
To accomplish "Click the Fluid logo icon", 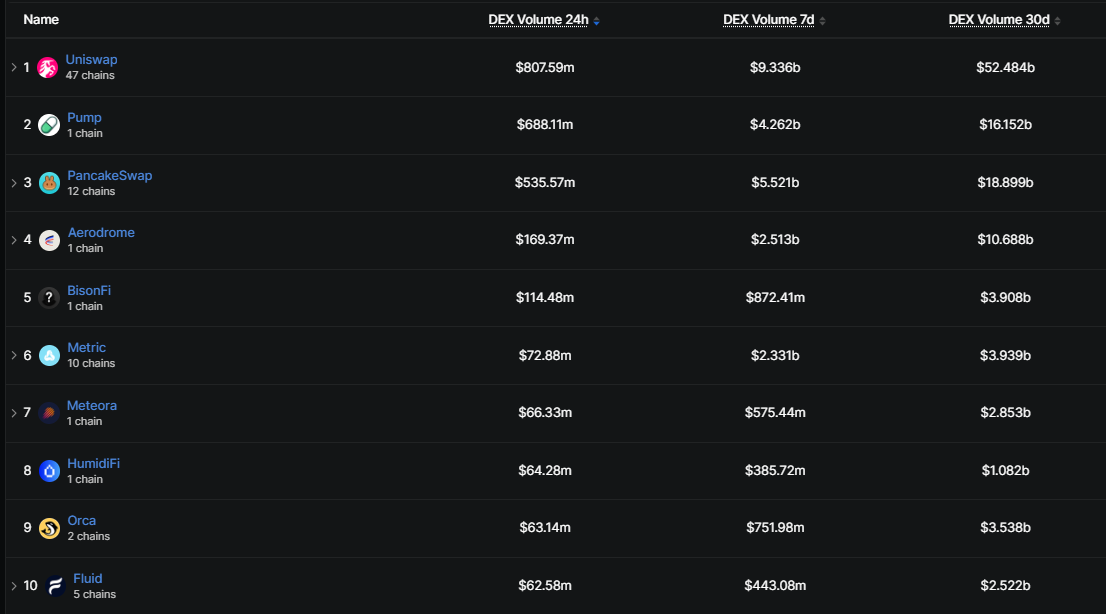I will pyautogui.click(x=55, y=586).
